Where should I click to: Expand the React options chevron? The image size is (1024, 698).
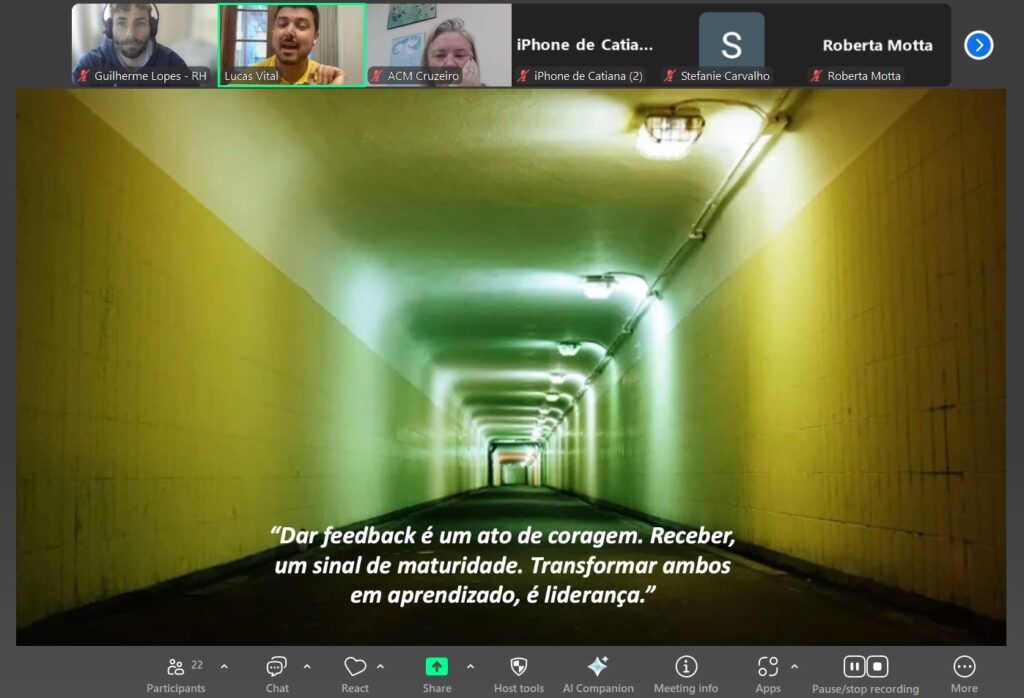380,666
